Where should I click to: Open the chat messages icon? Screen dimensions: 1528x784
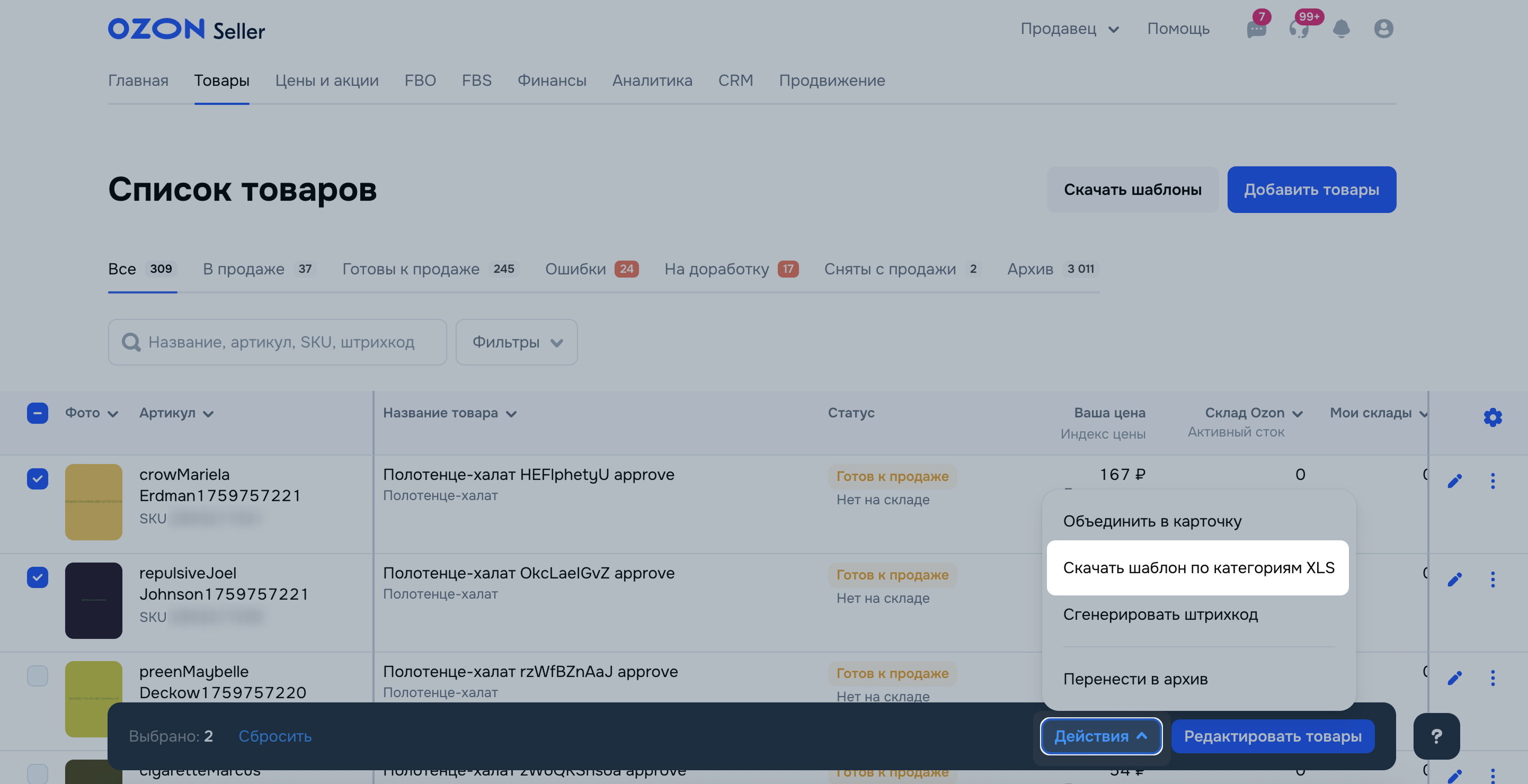tap(1256, 29)
